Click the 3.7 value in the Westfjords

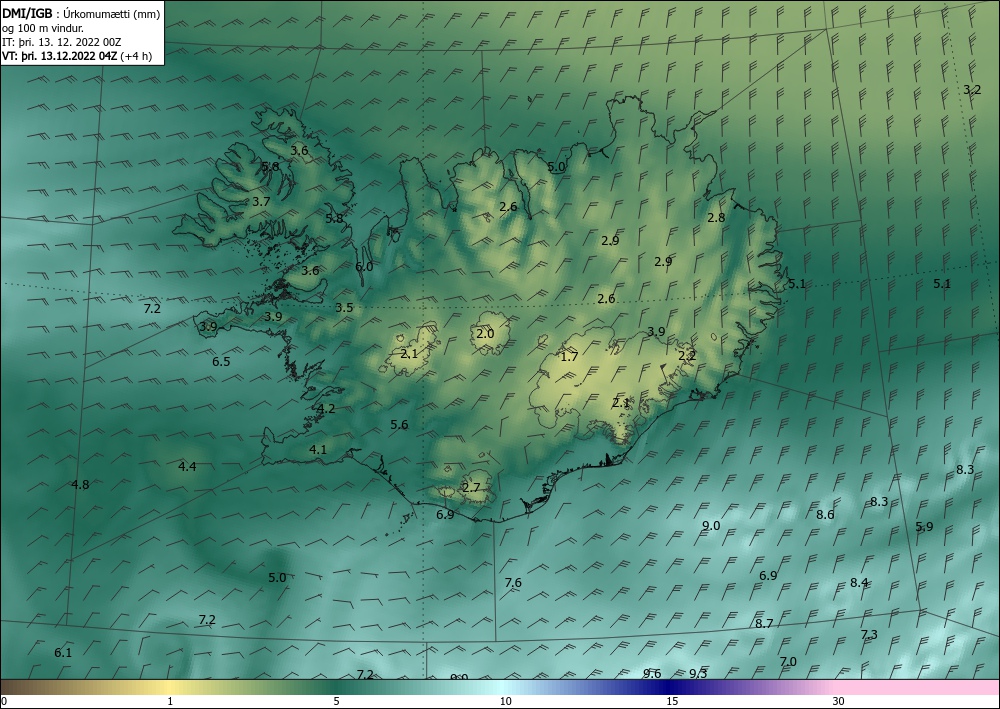261,201
